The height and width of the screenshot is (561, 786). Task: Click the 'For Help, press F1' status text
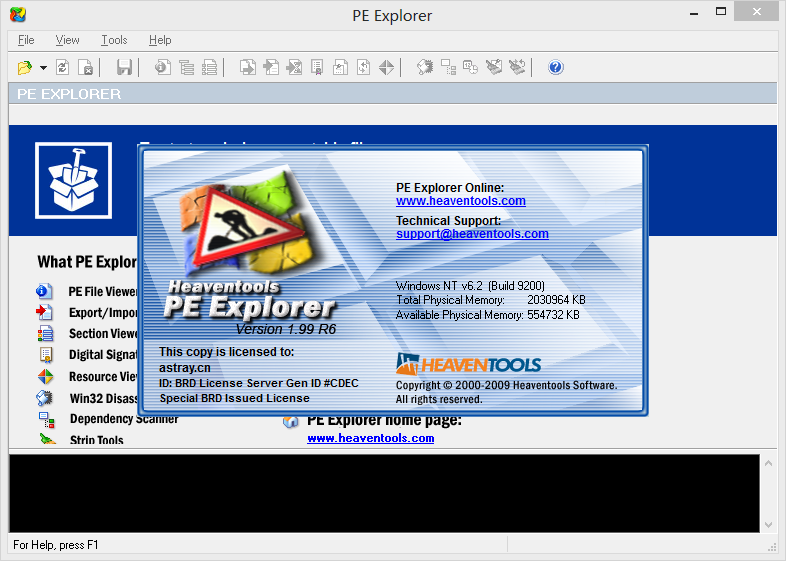click(x=56, y=545)
